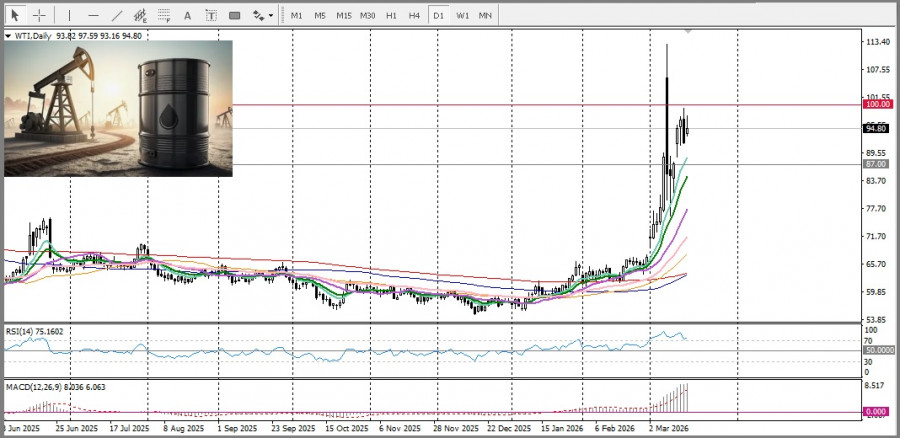The image size is (900, 438).
Task: Toggle the M1 timeframe
Action: click(297, 15)
